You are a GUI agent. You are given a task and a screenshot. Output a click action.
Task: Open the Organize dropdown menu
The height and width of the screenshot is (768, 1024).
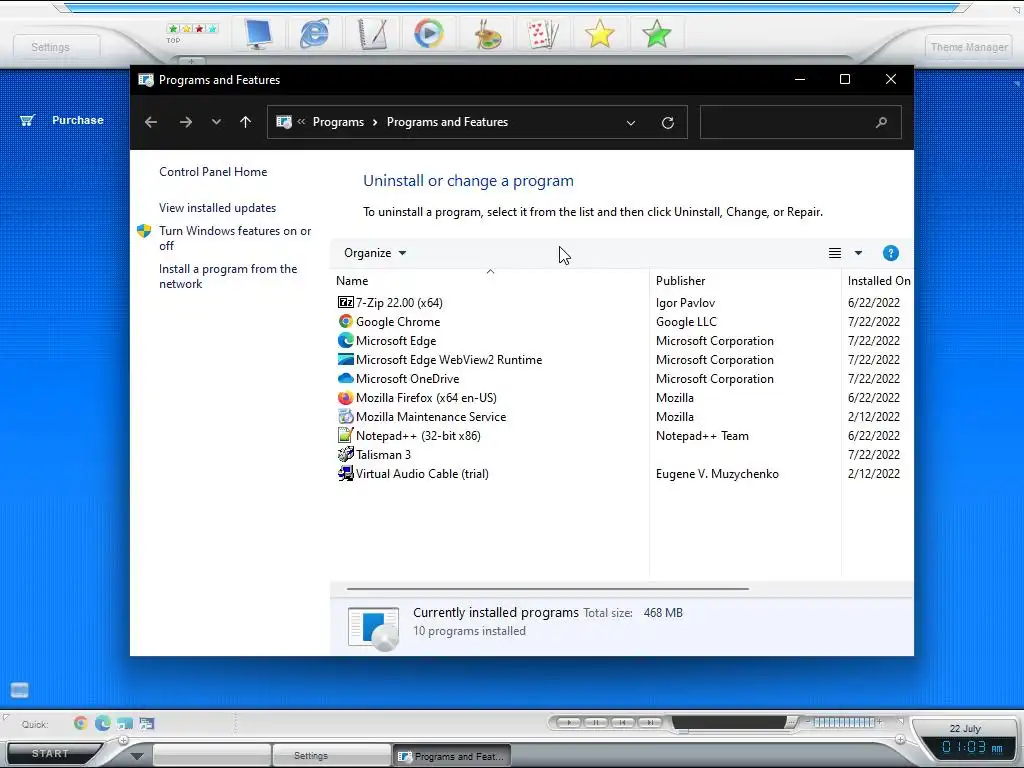click(x=375, y=253)
